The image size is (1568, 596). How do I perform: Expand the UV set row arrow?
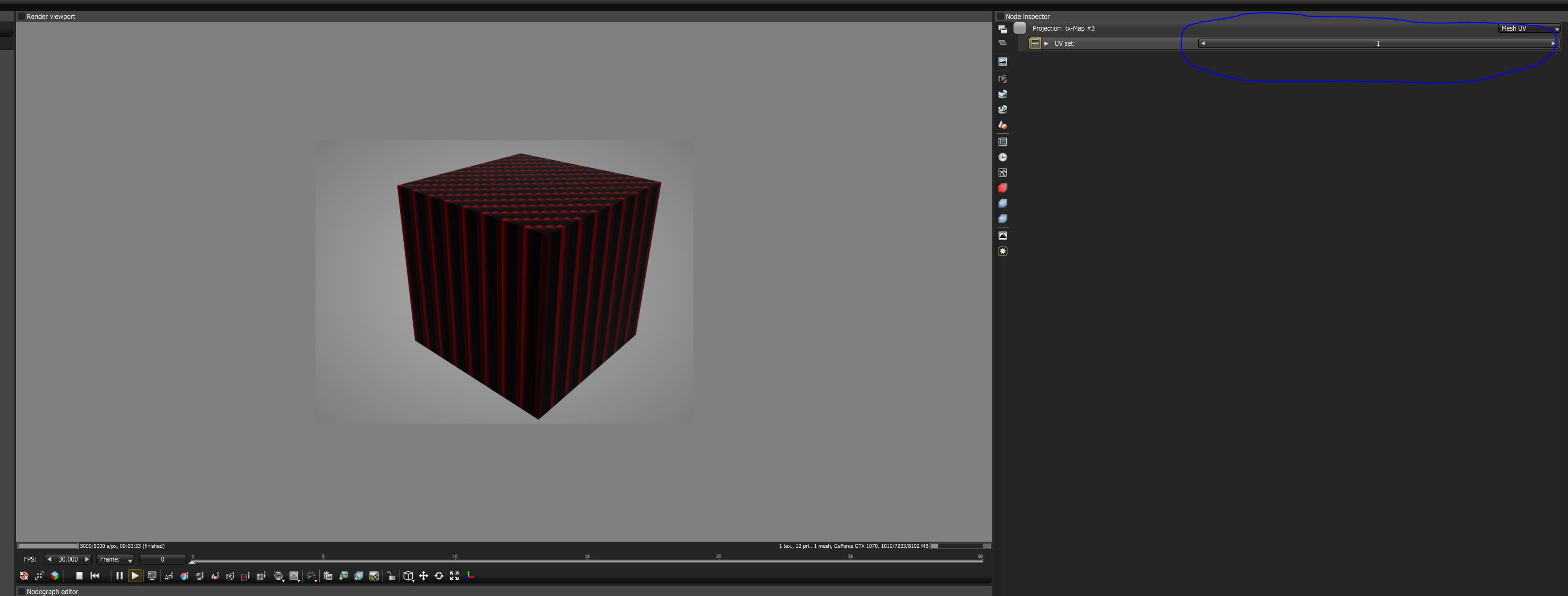1046,43
